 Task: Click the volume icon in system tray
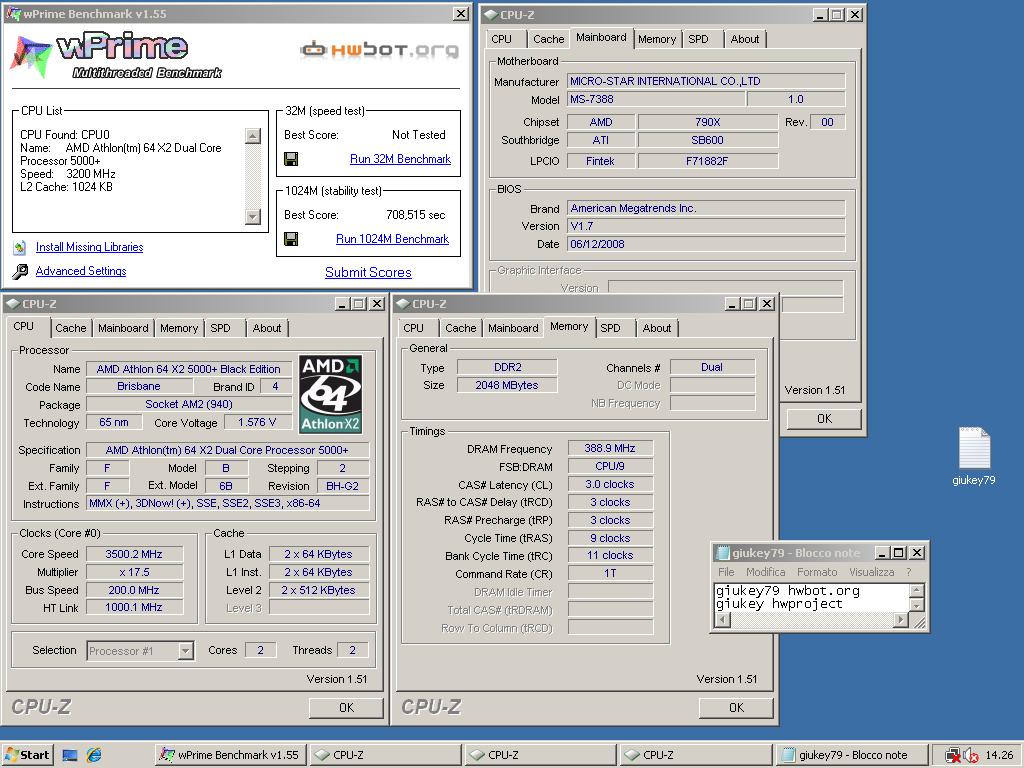[969, 755]
